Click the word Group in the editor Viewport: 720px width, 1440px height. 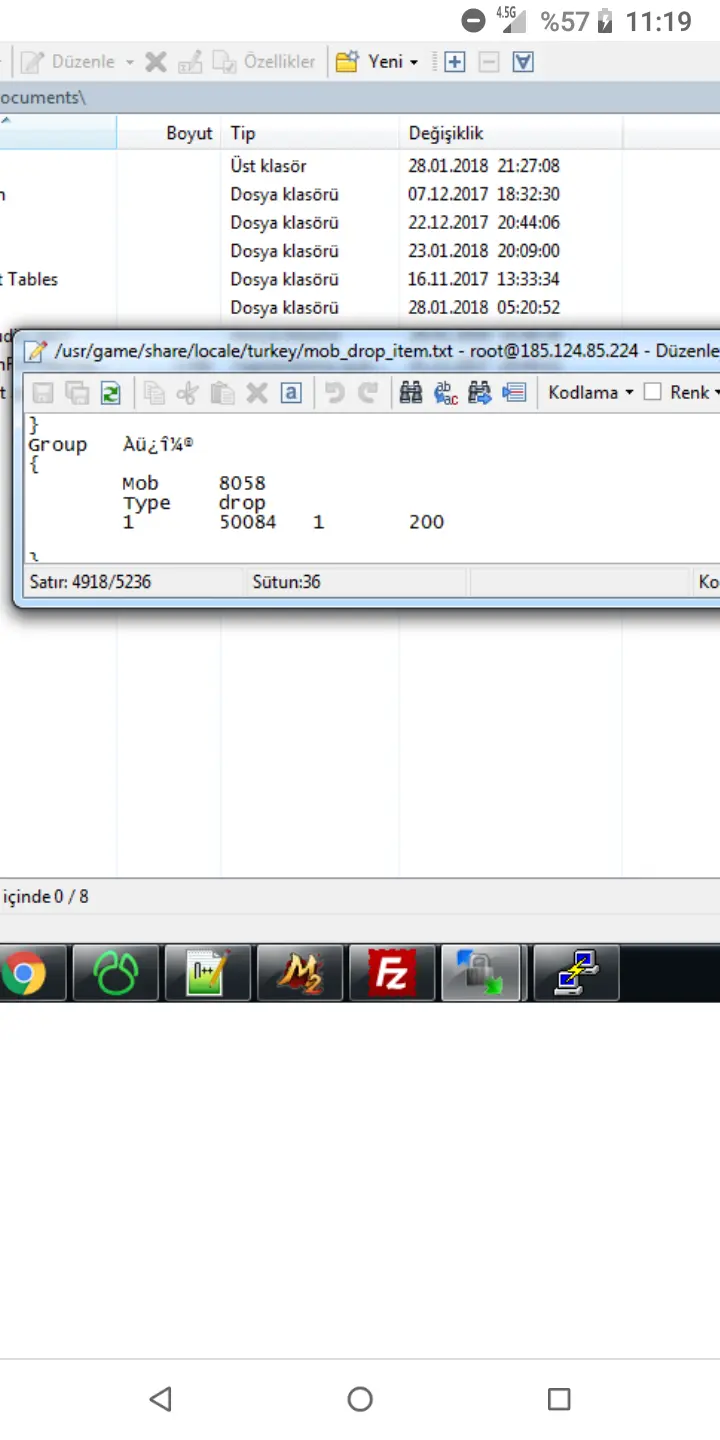57,445
